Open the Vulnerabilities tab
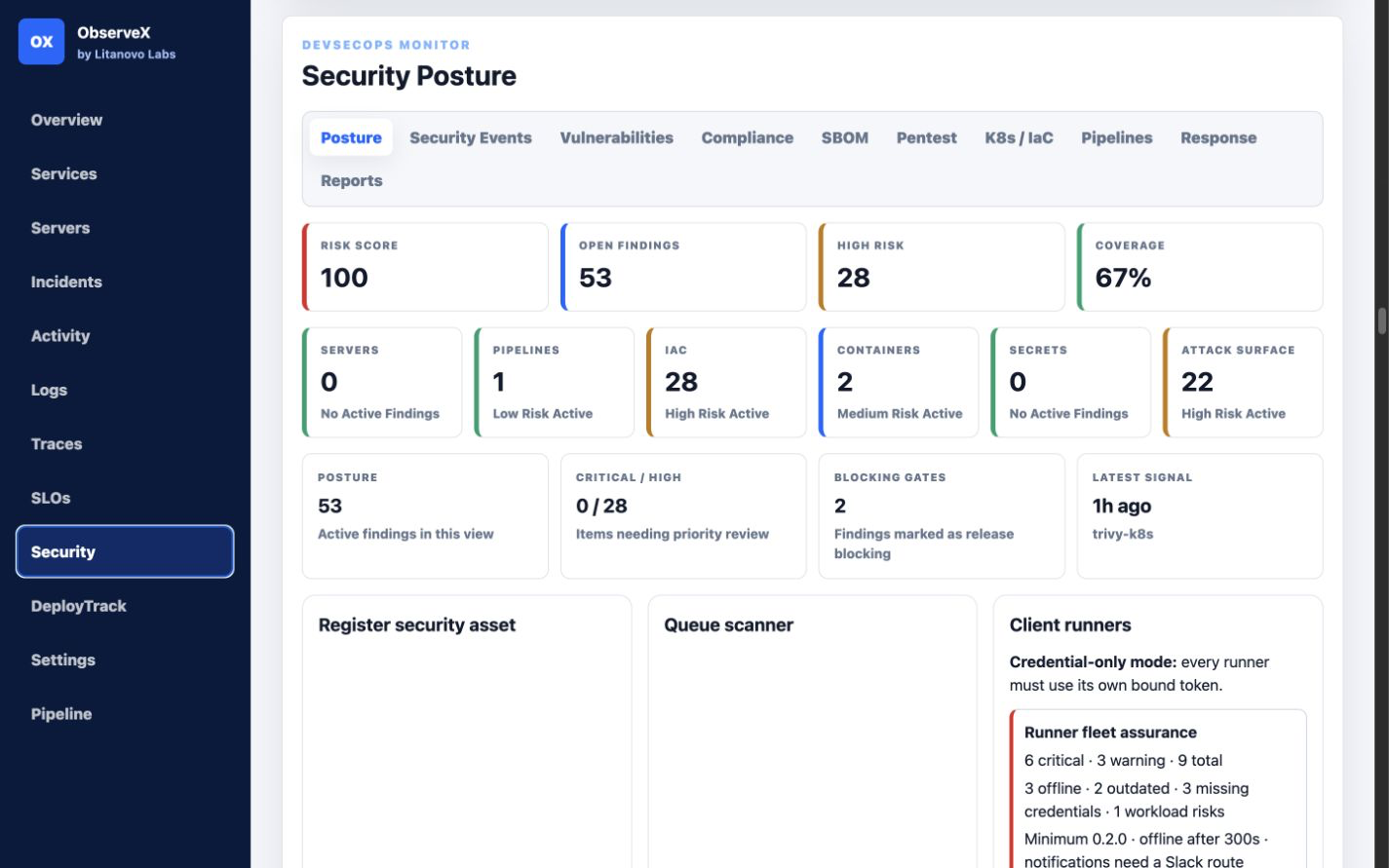This screenshot has height=868, width=1389. pos(616,137)
